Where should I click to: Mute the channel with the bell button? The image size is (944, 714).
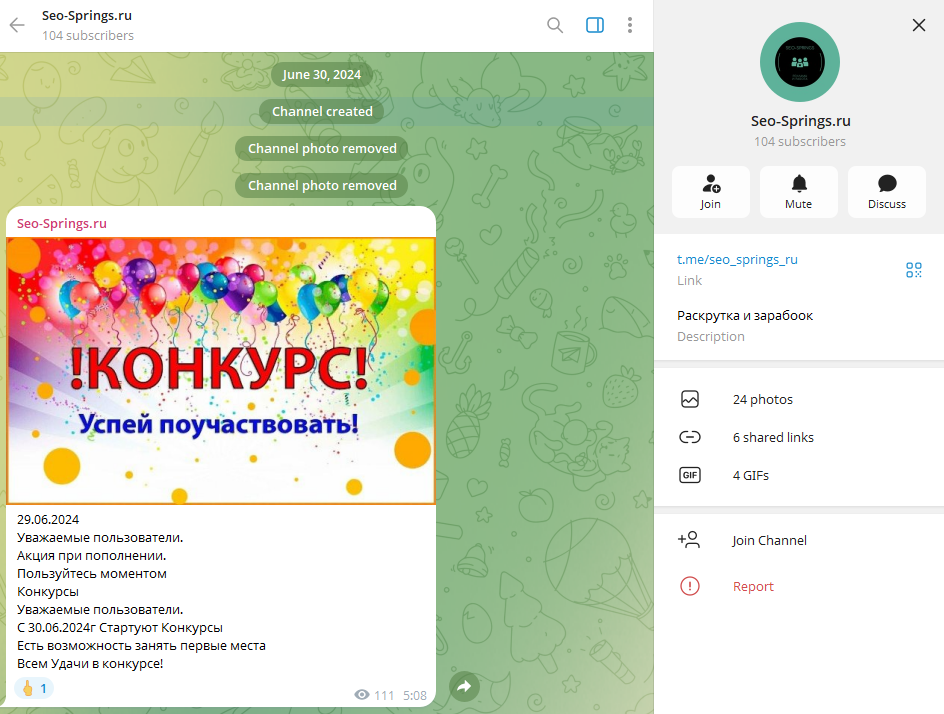click(x=799, y=192)
